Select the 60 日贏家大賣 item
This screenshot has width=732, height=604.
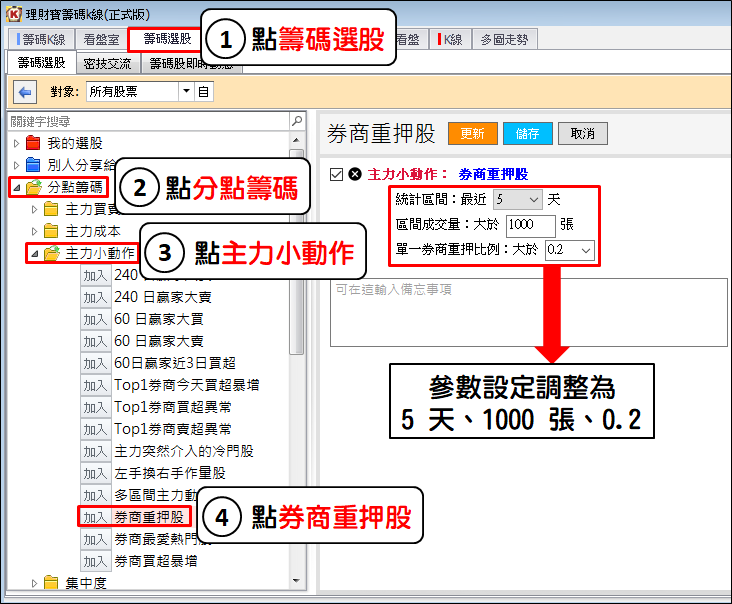159,341
